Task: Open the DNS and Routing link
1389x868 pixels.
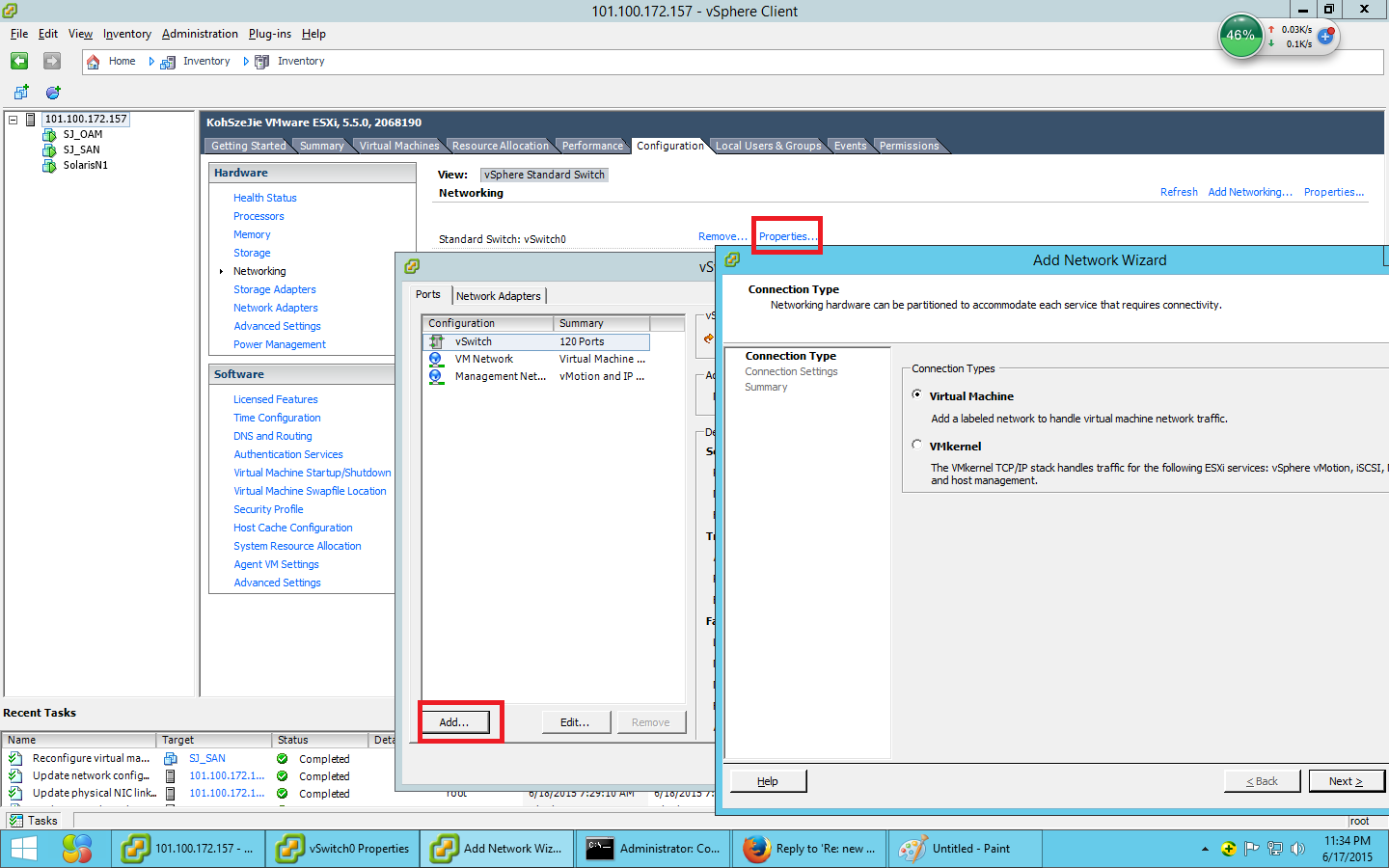Action: coord(273,436)
